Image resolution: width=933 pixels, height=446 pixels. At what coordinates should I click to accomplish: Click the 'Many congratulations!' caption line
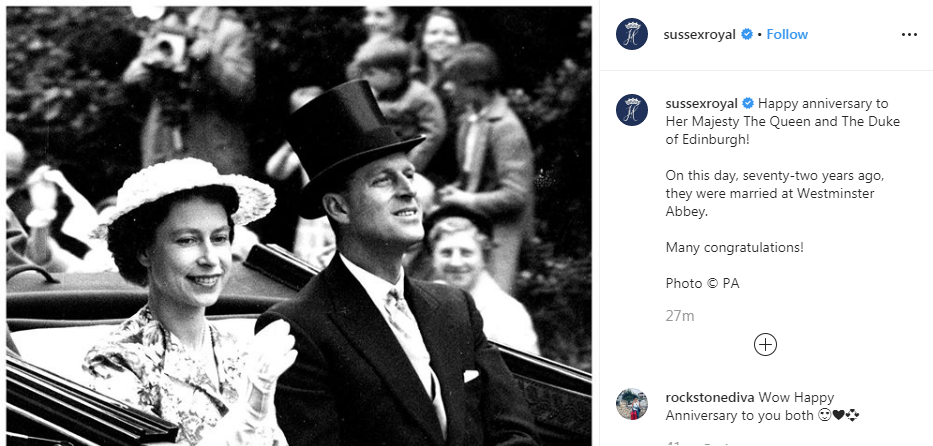click(734, 247)
